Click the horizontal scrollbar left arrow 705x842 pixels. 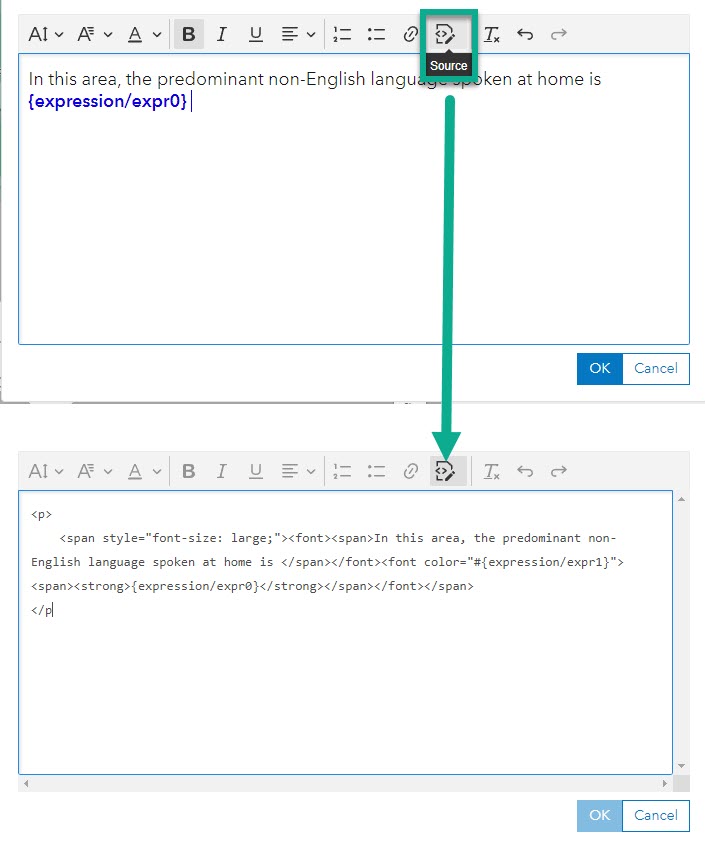[x=26, y=783]
